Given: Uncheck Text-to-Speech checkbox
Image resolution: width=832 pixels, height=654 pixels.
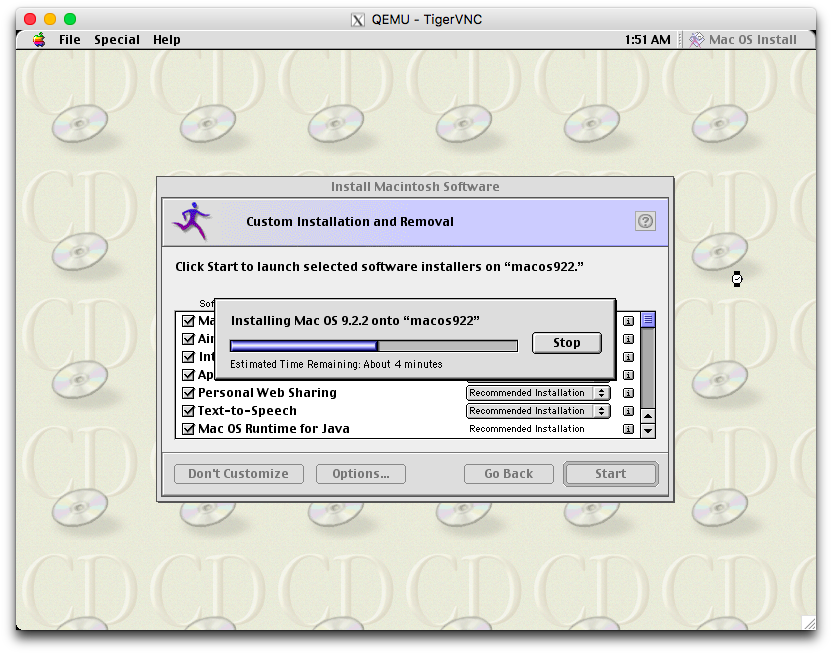Looking at the screenshot, I should click(x=188, y=411).
